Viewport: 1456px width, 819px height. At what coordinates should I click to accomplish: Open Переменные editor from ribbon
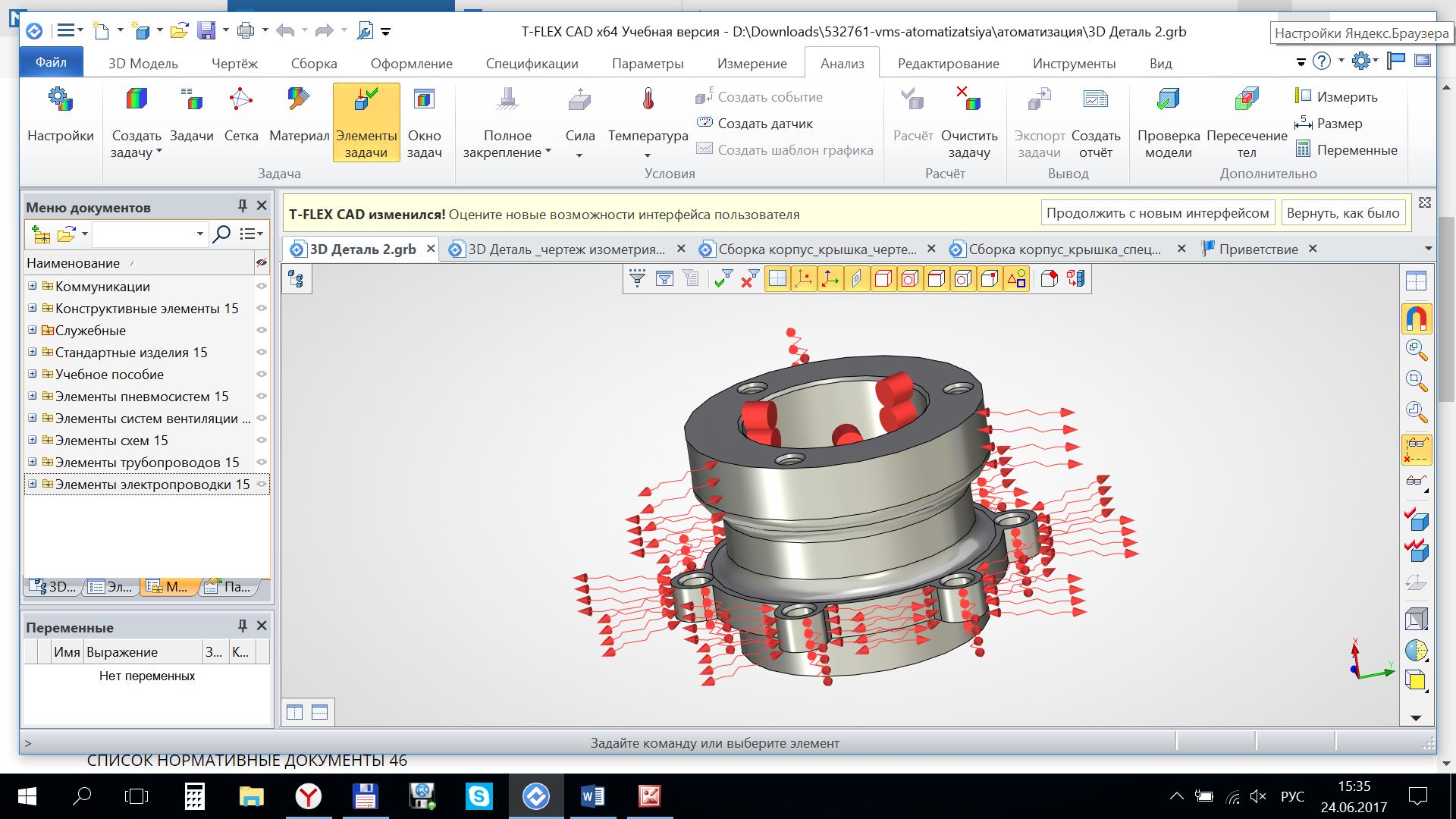click(x=1346, y=149)
